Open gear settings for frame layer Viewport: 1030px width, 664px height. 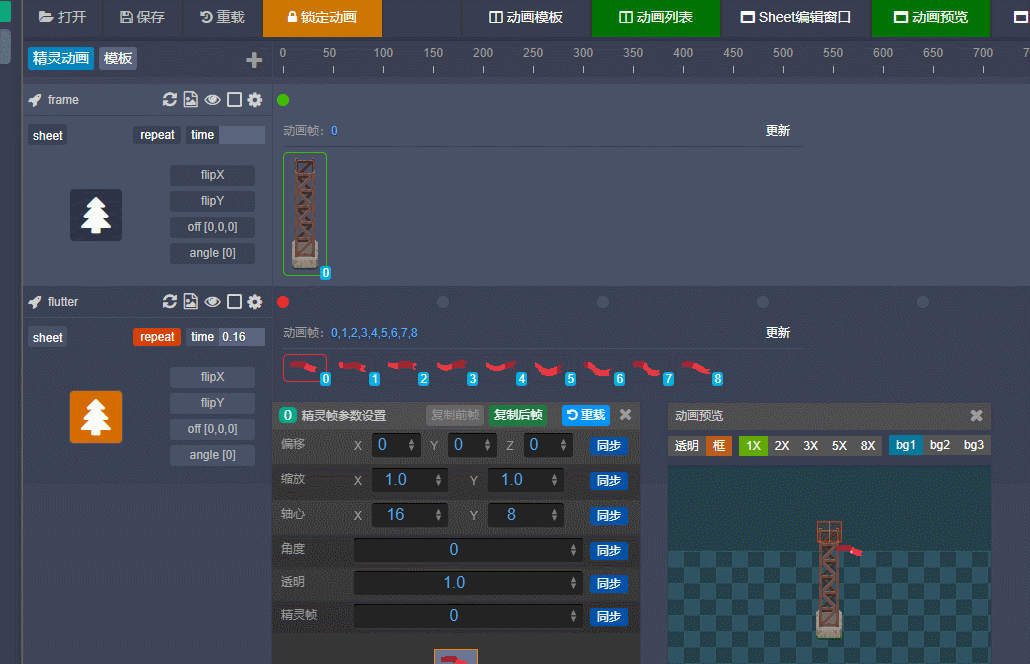(x=255, y=100)
